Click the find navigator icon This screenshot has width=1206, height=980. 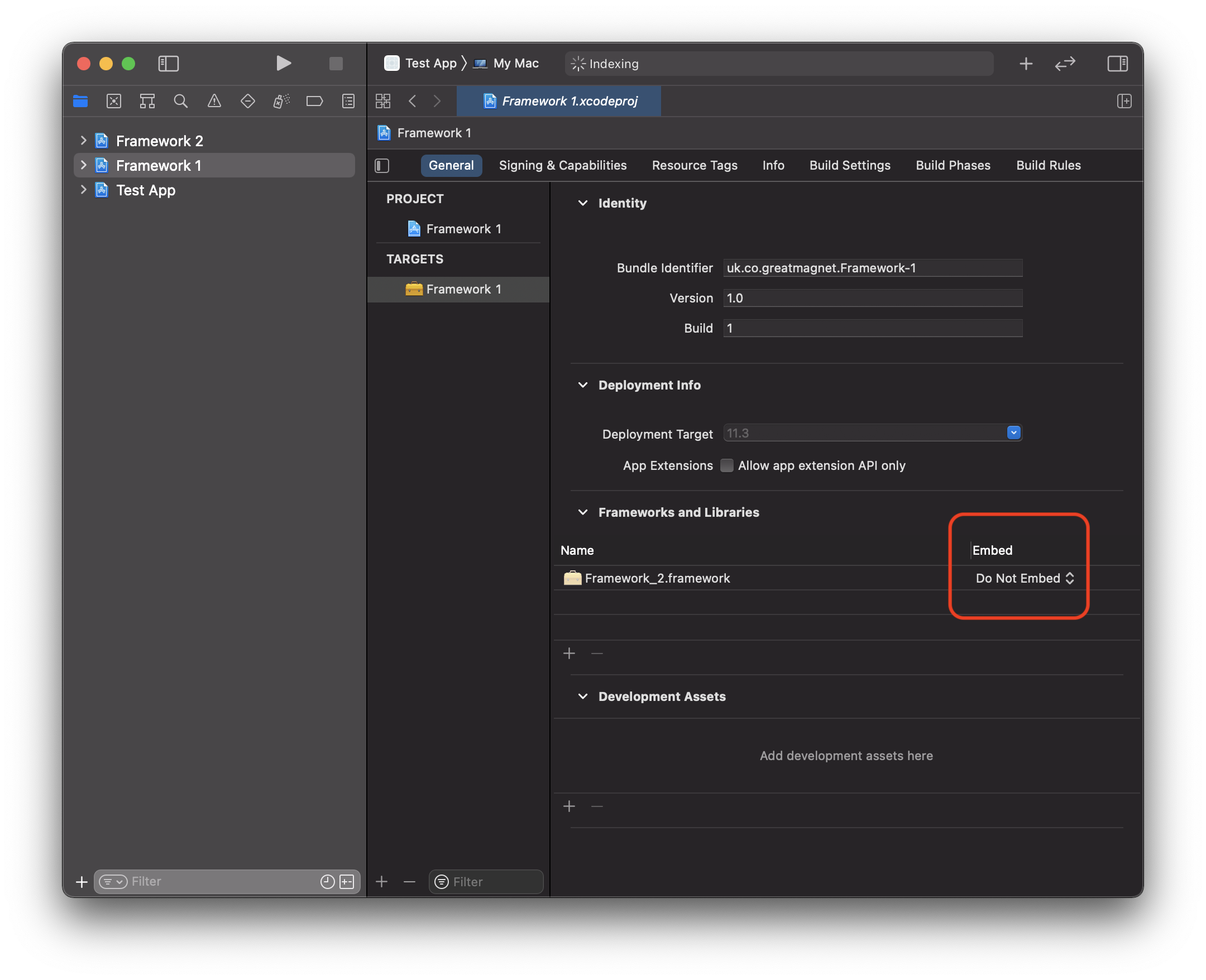[180, 100]
